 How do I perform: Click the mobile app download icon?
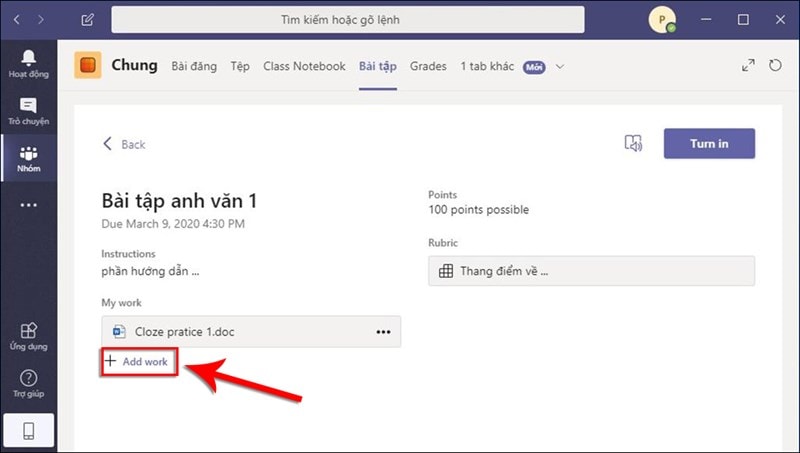coord(29,431)
